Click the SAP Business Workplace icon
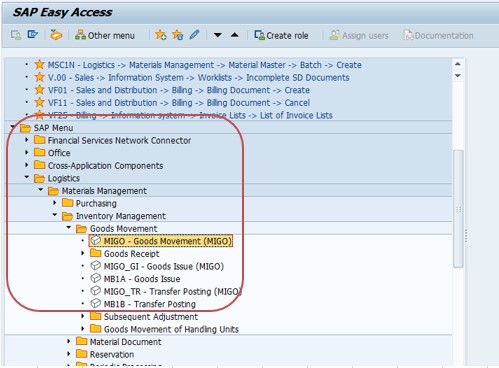The height and width of the screenshot is (368, 499). (56, 35)
